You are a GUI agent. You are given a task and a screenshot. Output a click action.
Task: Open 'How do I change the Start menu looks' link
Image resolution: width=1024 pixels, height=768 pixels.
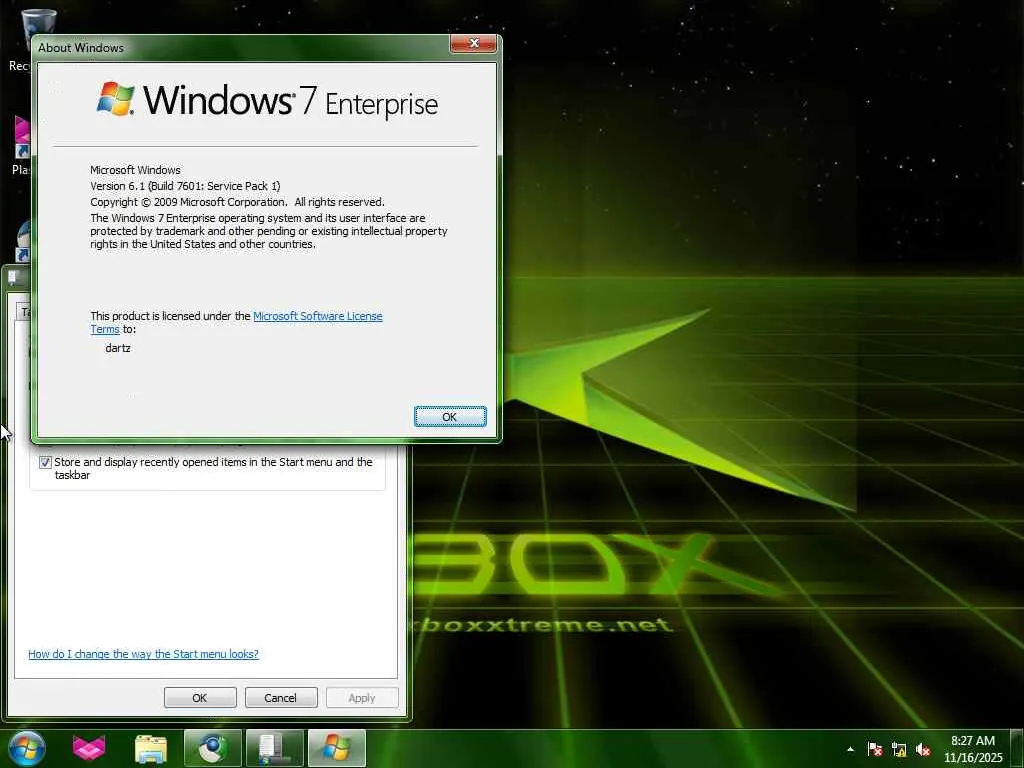144,654
